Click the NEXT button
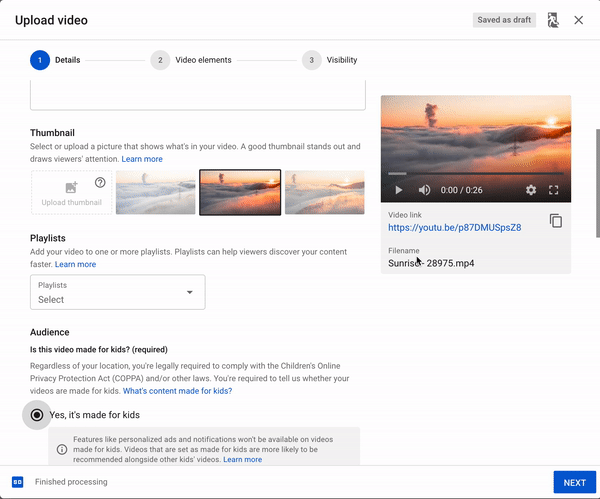600x499 pixels. point(574,483)
